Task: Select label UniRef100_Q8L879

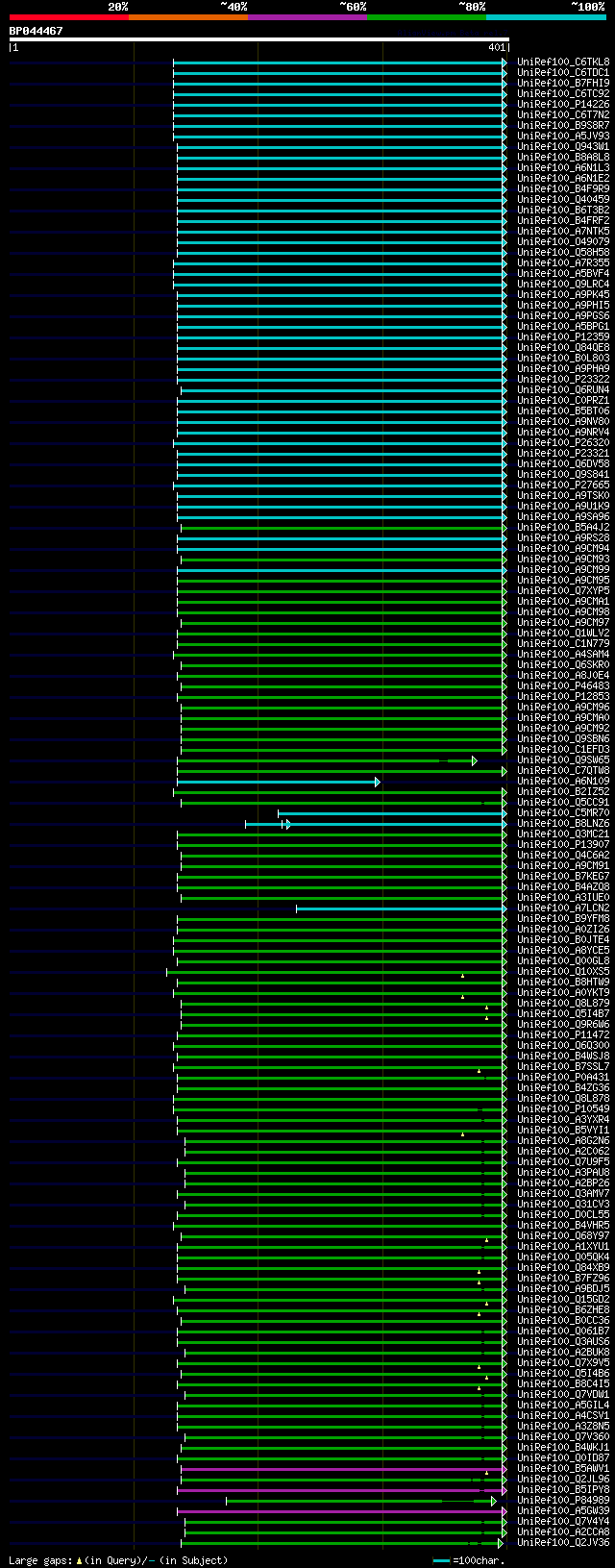Action: click(563, 1003)
